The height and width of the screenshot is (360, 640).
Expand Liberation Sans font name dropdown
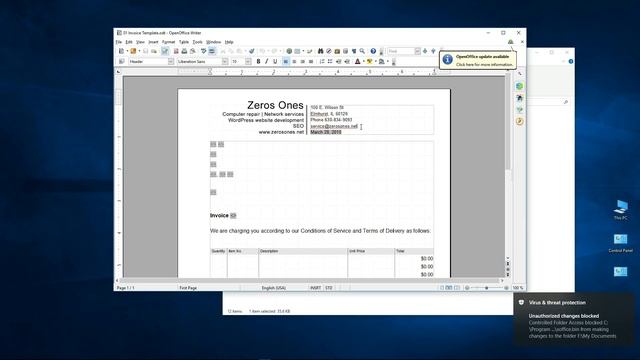click(225, 62)
